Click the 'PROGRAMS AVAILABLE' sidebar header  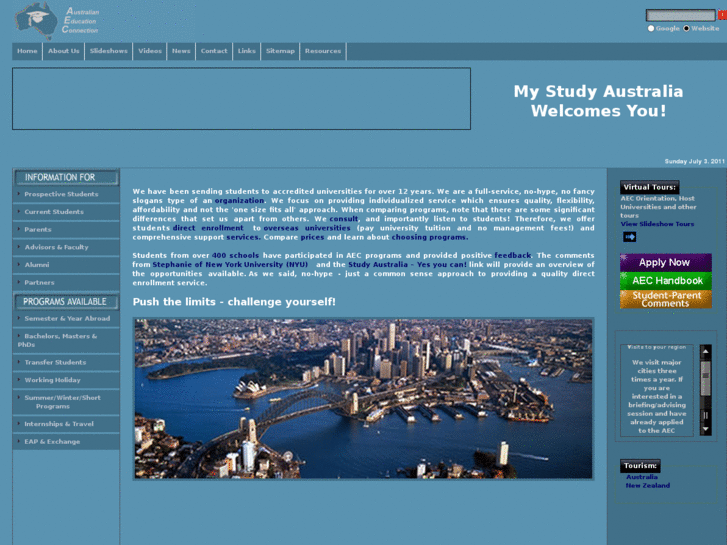66,301
